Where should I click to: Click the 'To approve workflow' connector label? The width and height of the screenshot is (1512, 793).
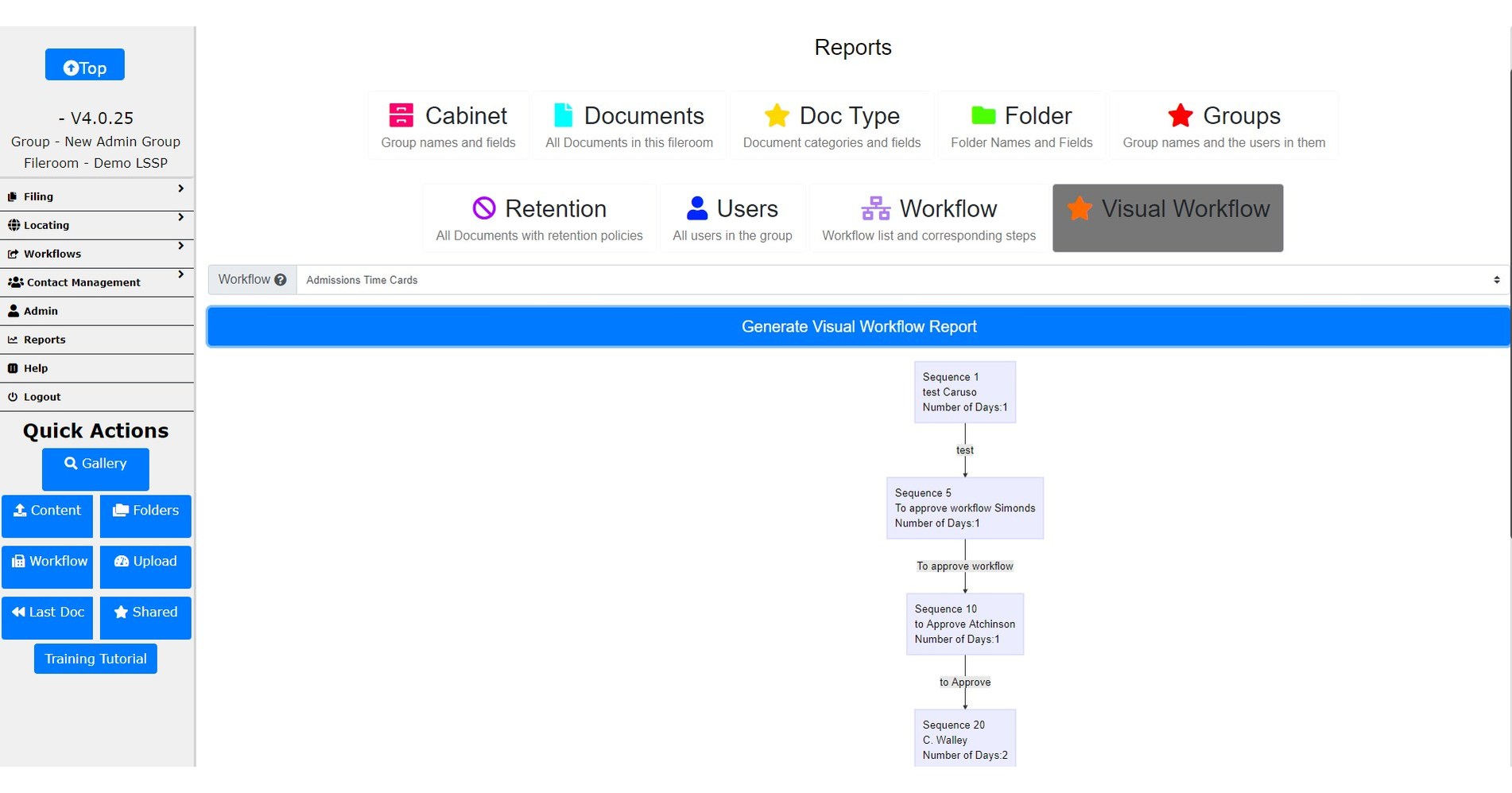click(x=965, y=566)
